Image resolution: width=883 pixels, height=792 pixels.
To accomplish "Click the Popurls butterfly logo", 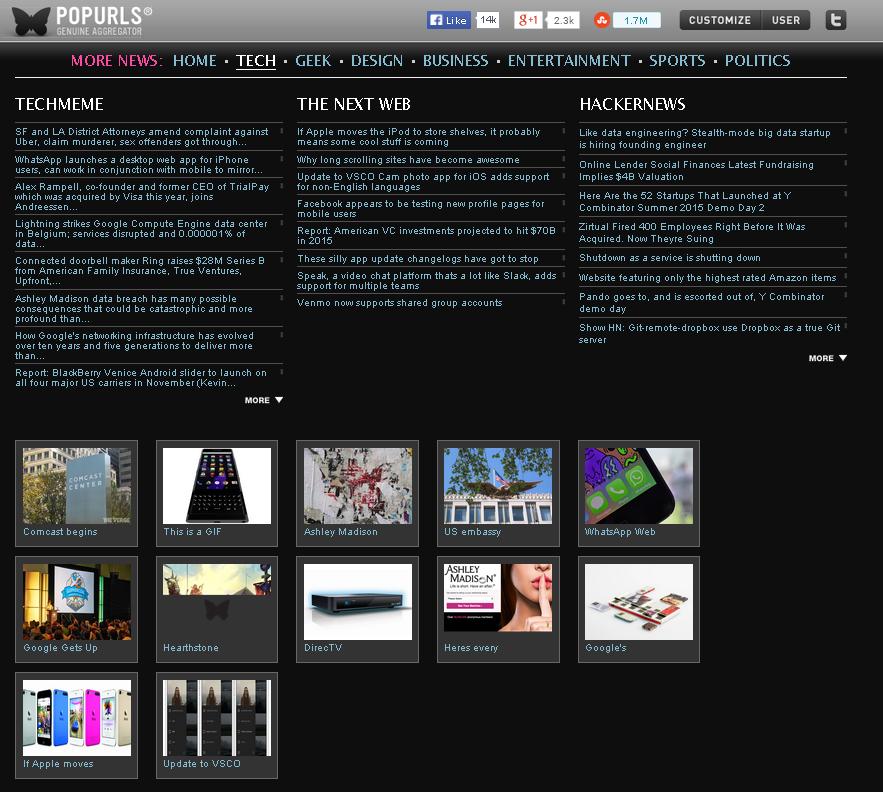I will pyautogui.click(x=30, y=20).
